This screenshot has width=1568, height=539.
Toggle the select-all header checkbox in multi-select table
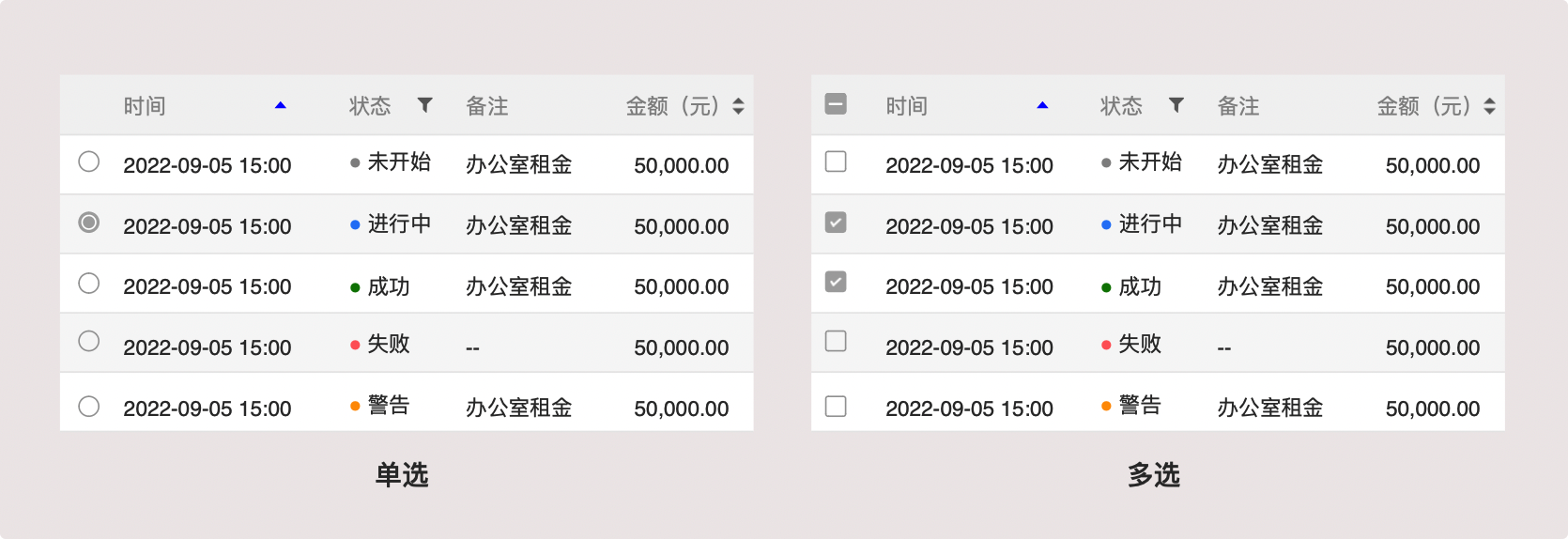836,104
